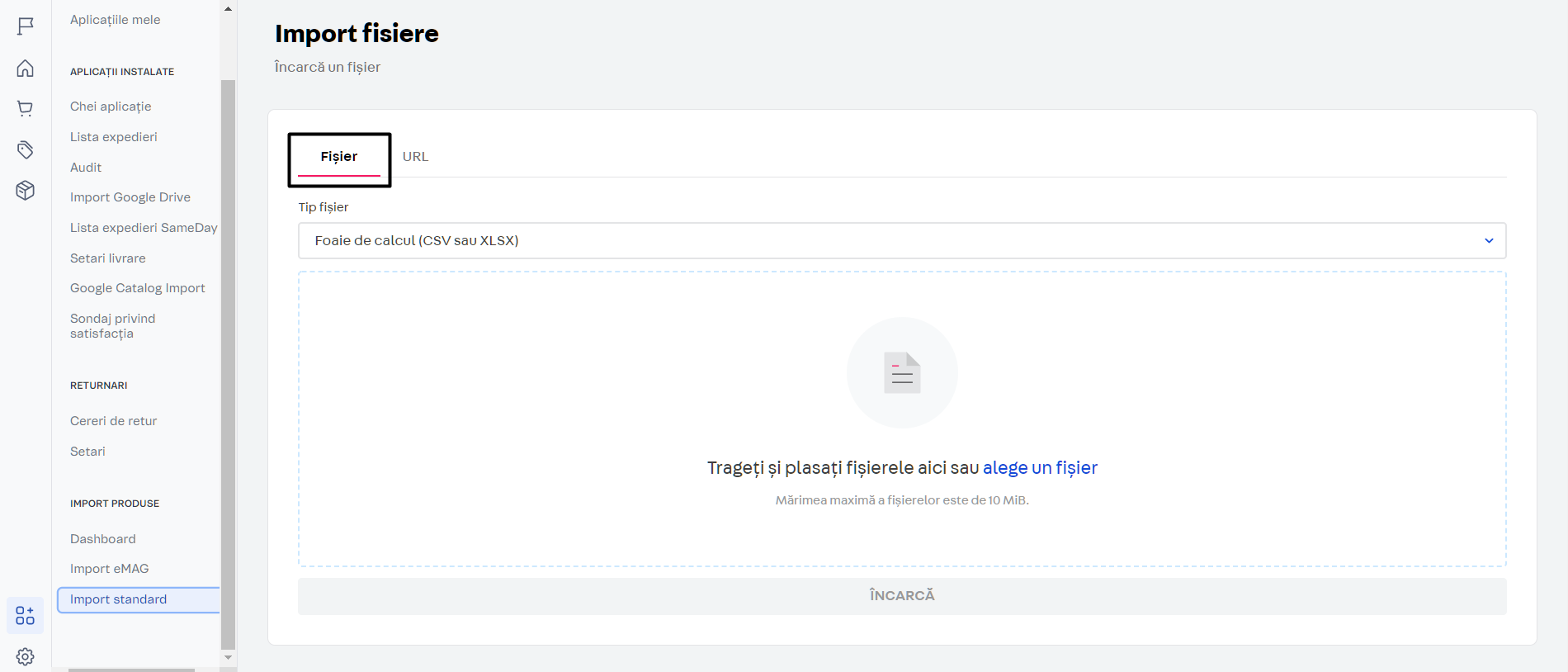Viewport: 1568px width, 672px height.
Task: Select the Fișier tab
Action: [339, 157]
